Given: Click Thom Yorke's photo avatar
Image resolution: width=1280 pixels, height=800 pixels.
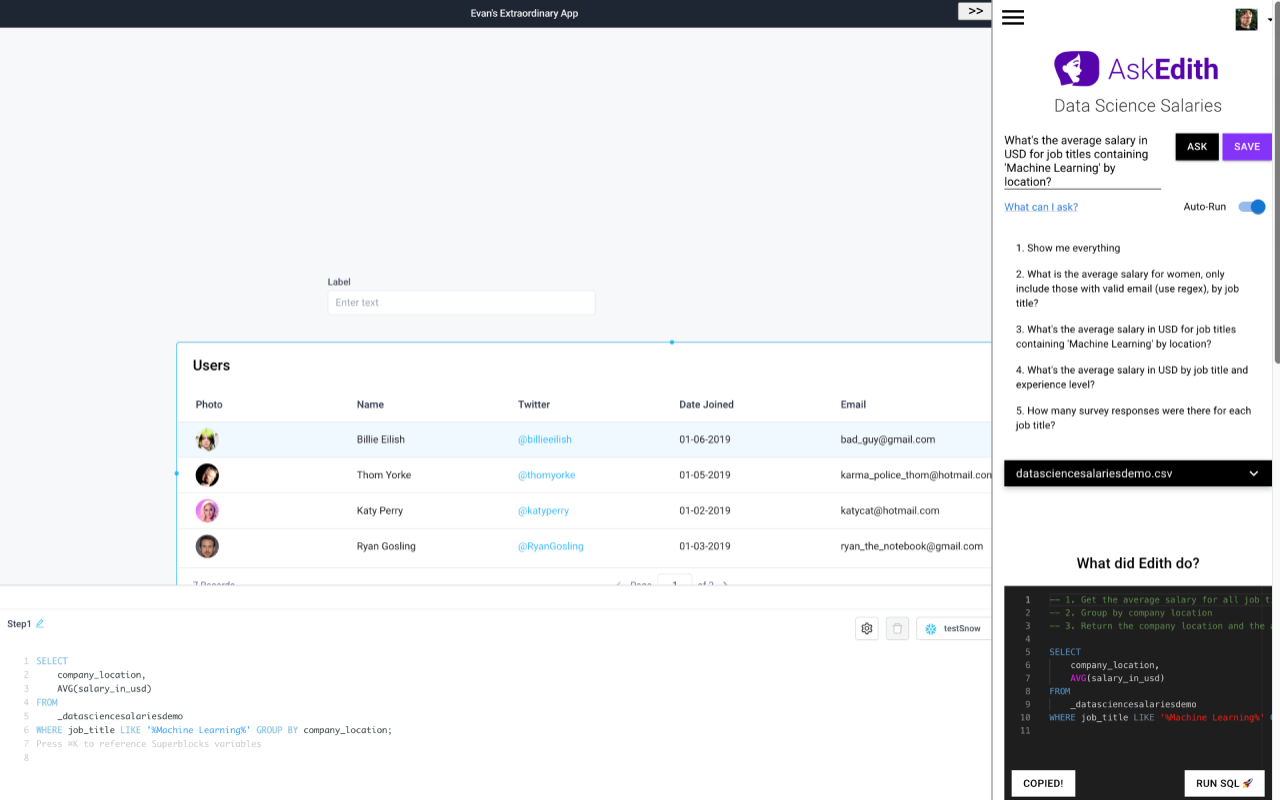Looking at the screenshot, I should point(207,475).
